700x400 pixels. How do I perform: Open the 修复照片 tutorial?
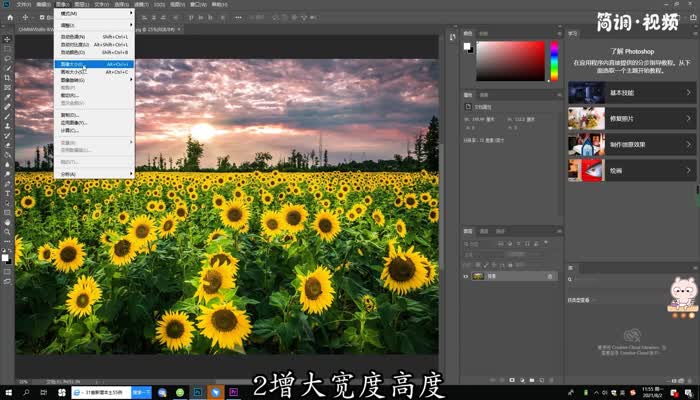630,119
